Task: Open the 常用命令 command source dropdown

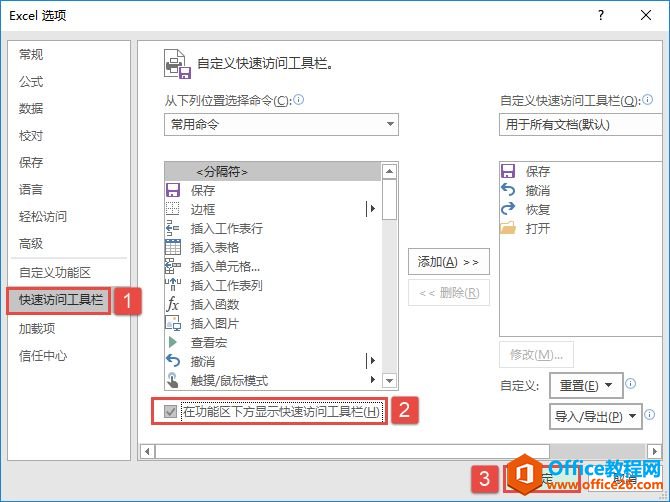Action: (281, 124)
